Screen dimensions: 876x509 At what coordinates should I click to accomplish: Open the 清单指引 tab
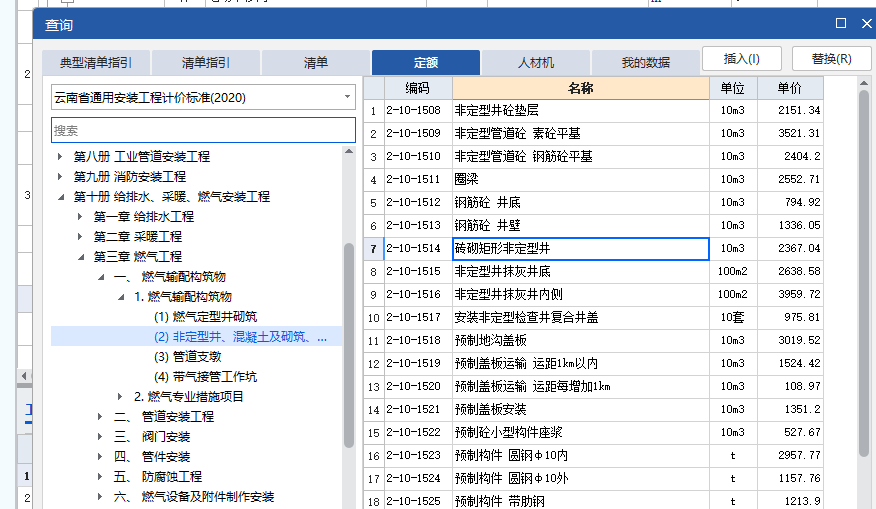pyautogui.click(x=206, y=63)
